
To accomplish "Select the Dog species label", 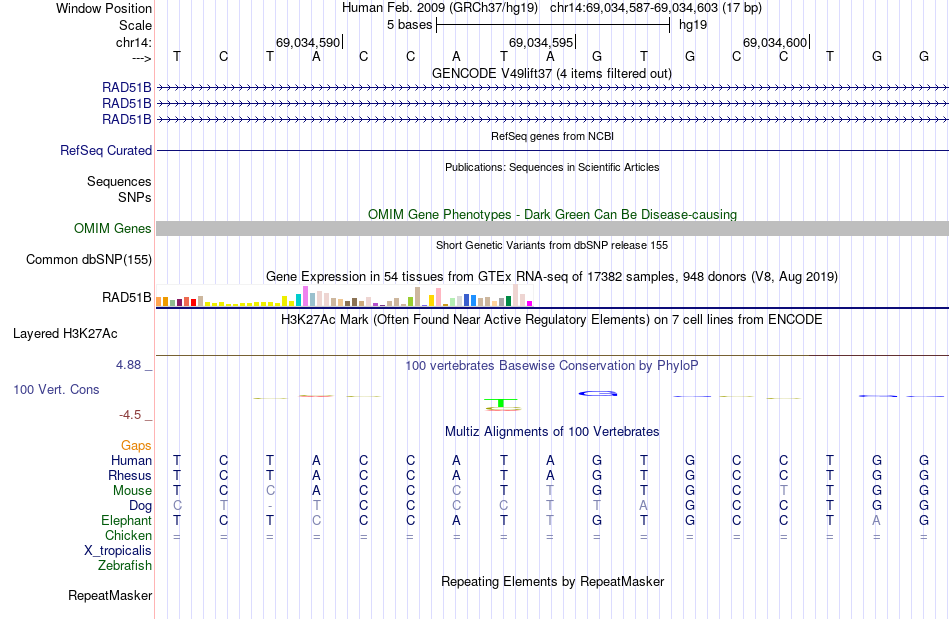I will 140,506.
